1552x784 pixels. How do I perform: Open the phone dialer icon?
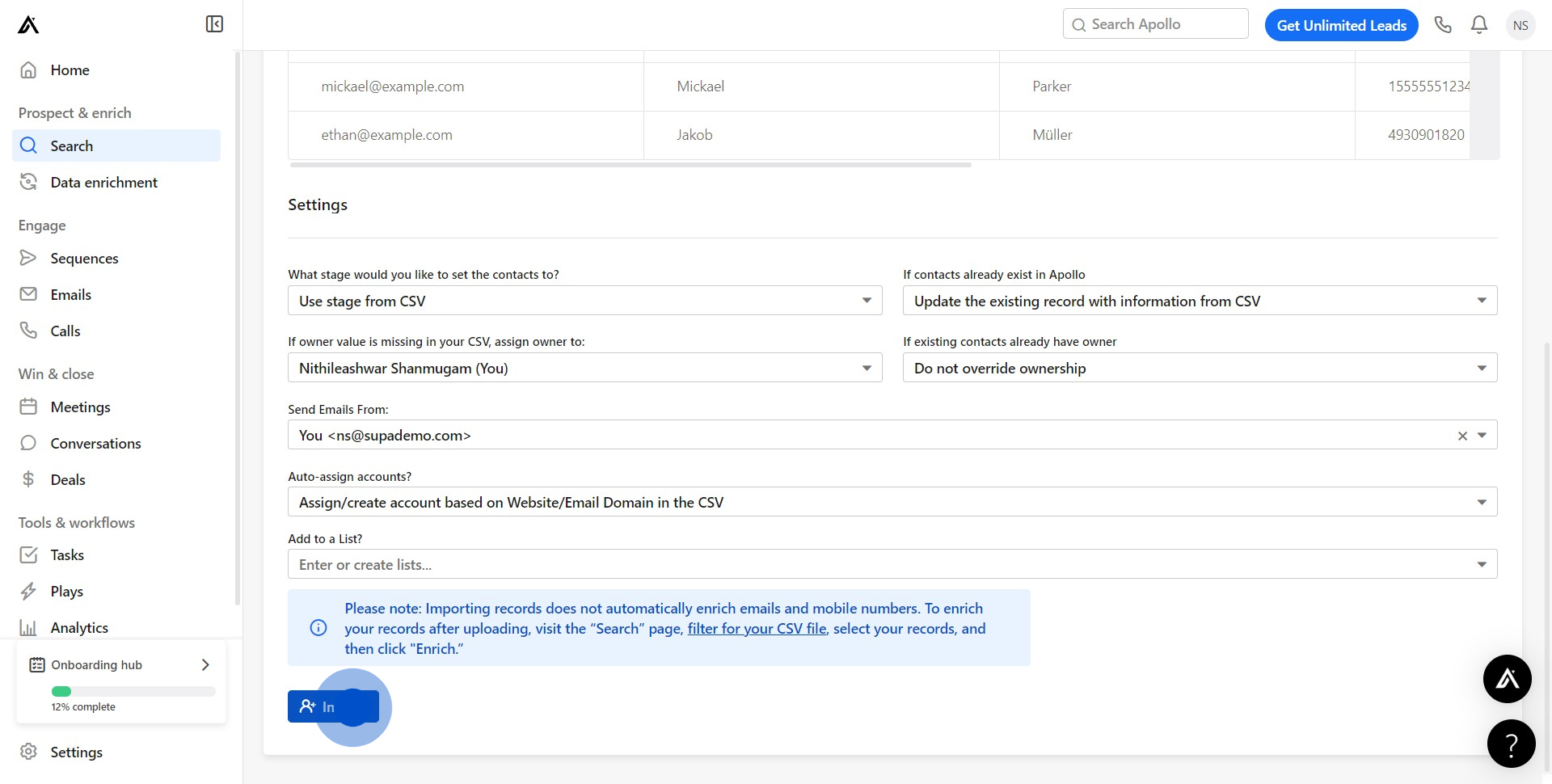tap(1443, 25)
